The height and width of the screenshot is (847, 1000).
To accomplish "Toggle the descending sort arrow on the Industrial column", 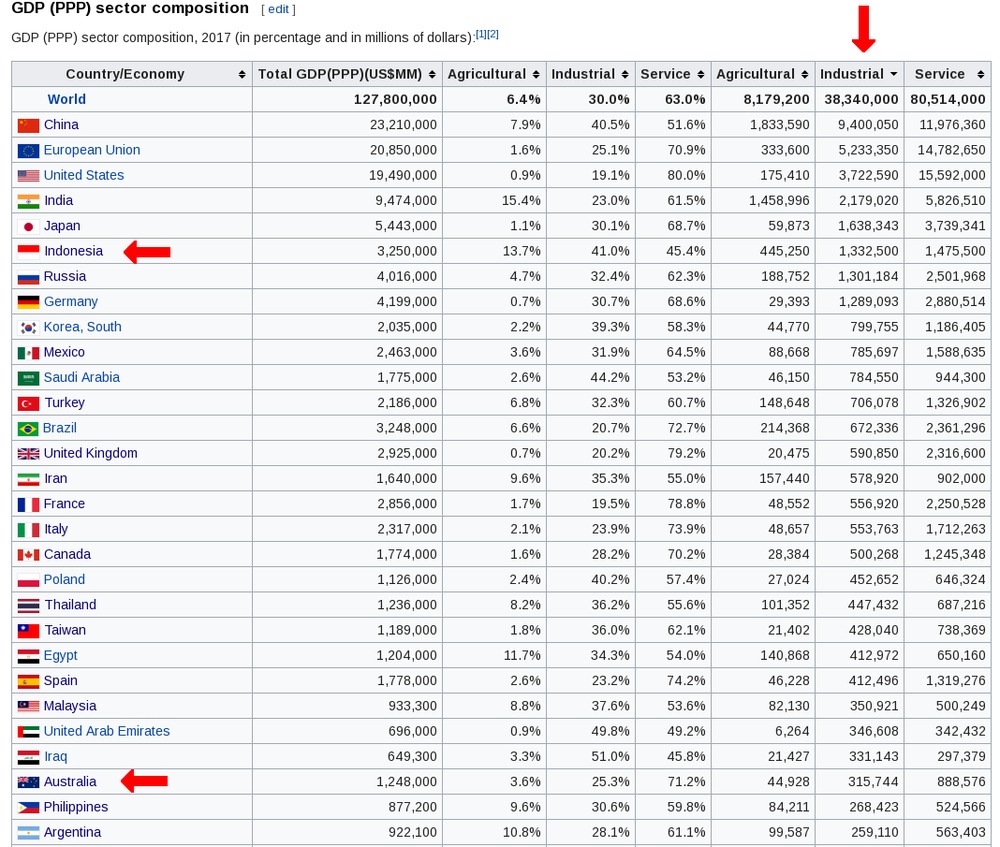I will [x=893, y=74].
